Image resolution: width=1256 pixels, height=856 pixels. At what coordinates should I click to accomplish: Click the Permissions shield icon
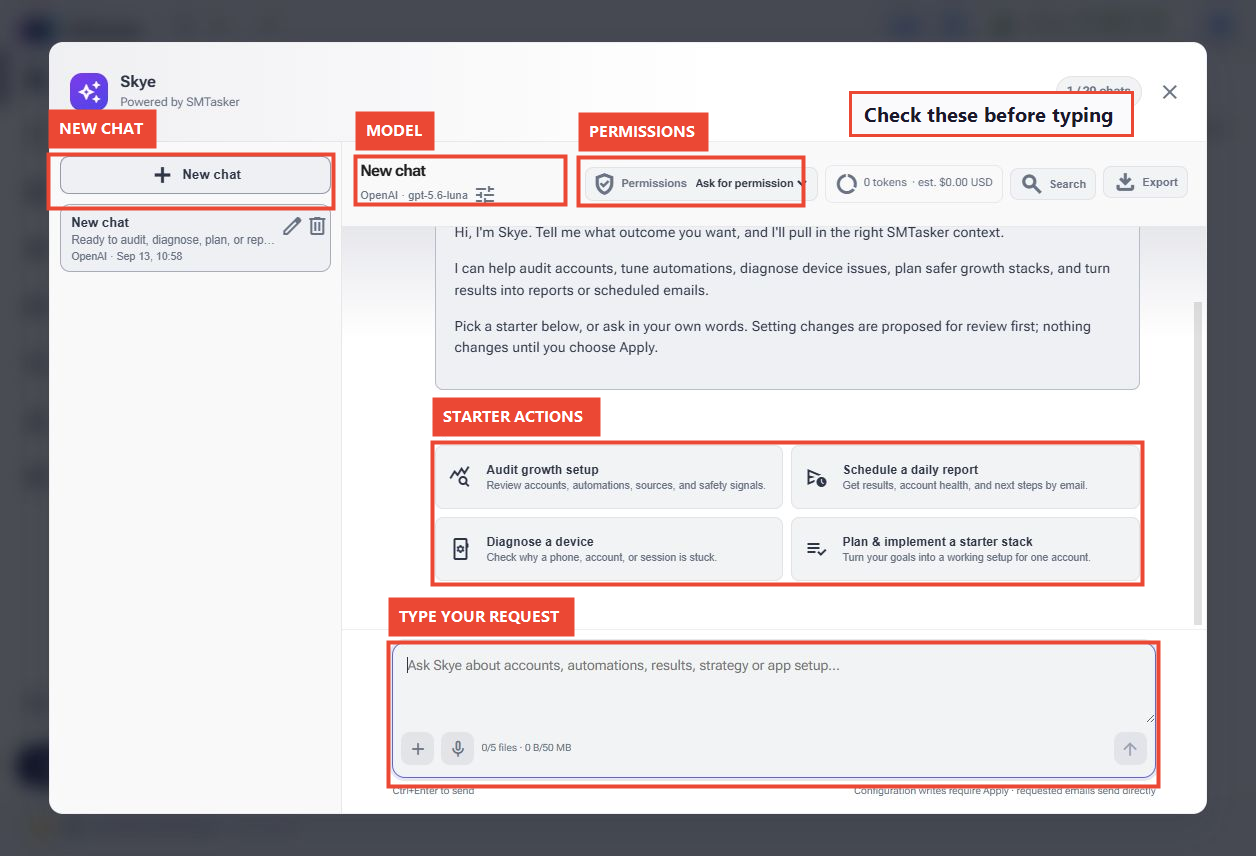604,184
